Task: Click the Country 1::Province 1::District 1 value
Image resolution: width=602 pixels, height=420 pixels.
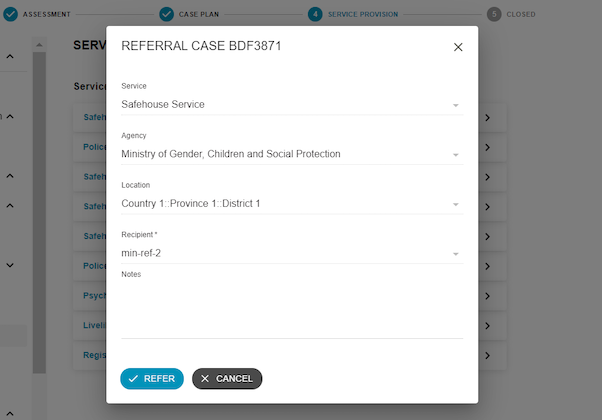Action: pyautogui.click(x=191, y=203)
